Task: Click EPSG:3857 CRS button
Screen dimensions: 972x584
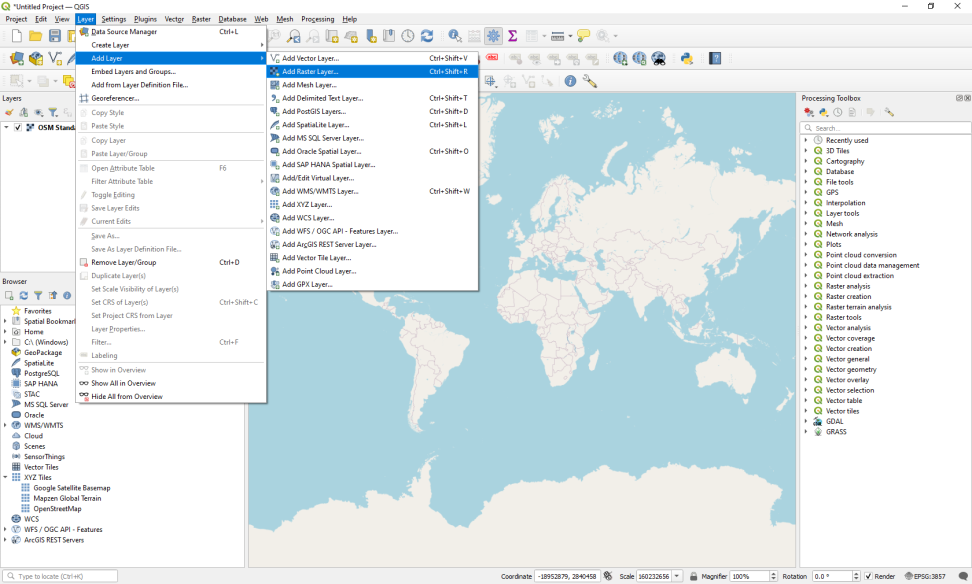Action: pyautogui.click(x=925, y=576)
